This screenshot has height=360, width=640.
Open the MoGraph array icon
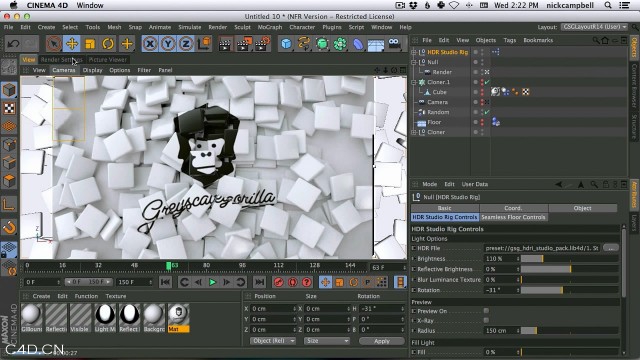click(340, 44)
